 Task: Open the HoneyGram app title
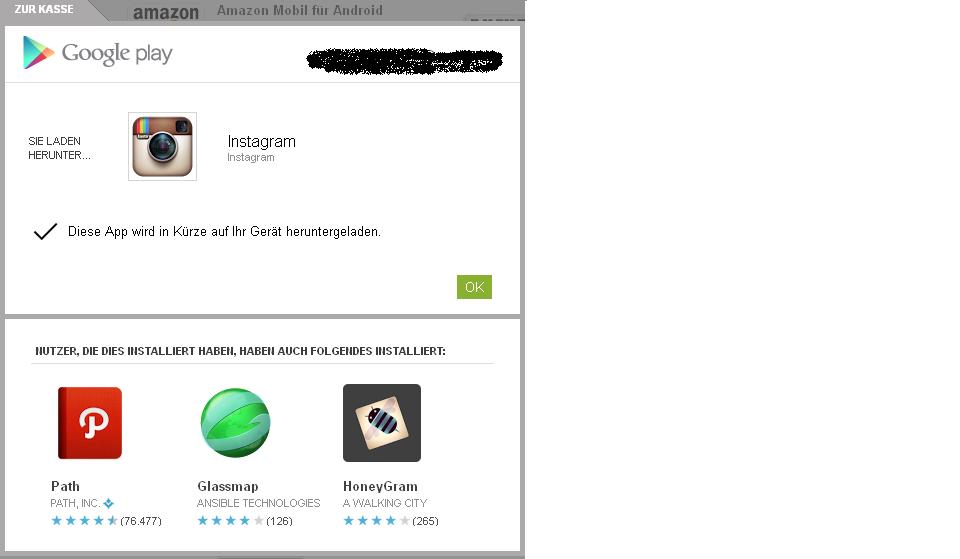click(380, 486)
